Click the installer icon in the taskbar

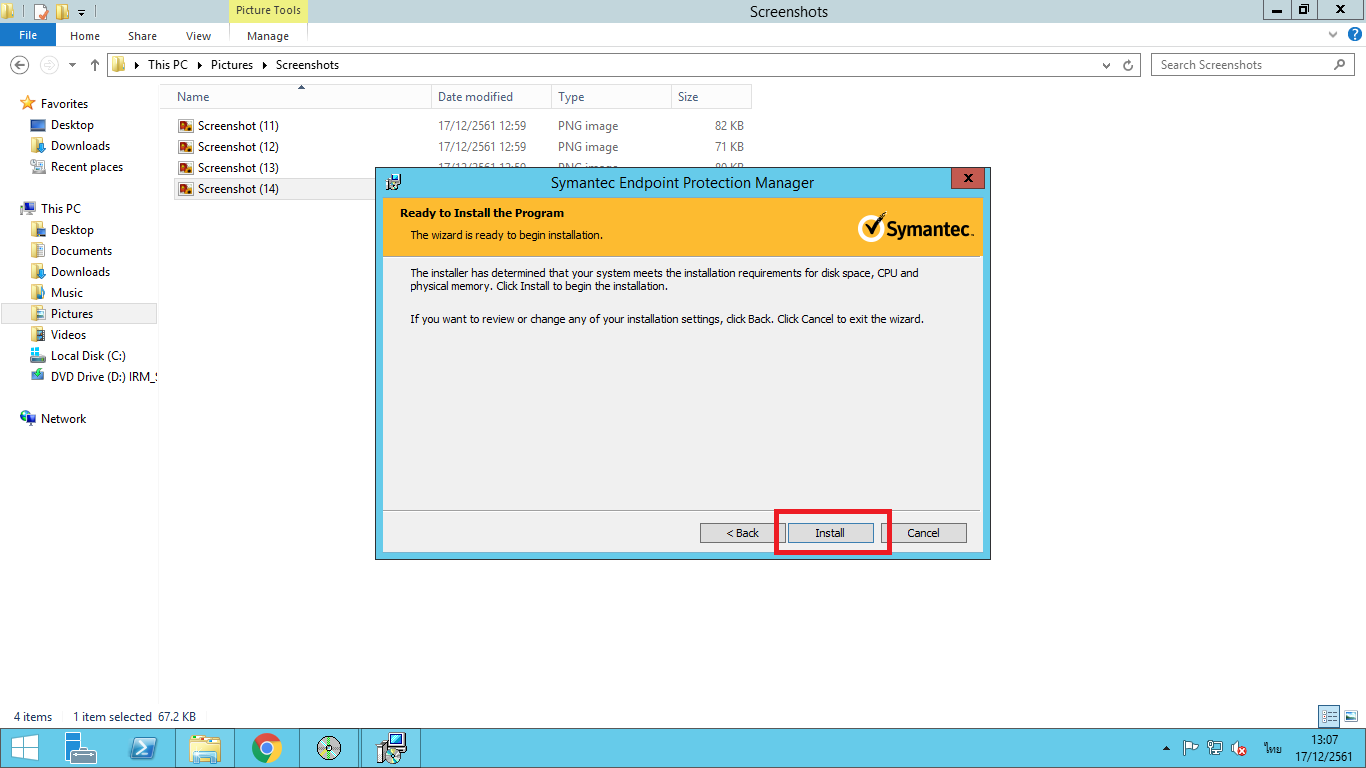point(390,748)
